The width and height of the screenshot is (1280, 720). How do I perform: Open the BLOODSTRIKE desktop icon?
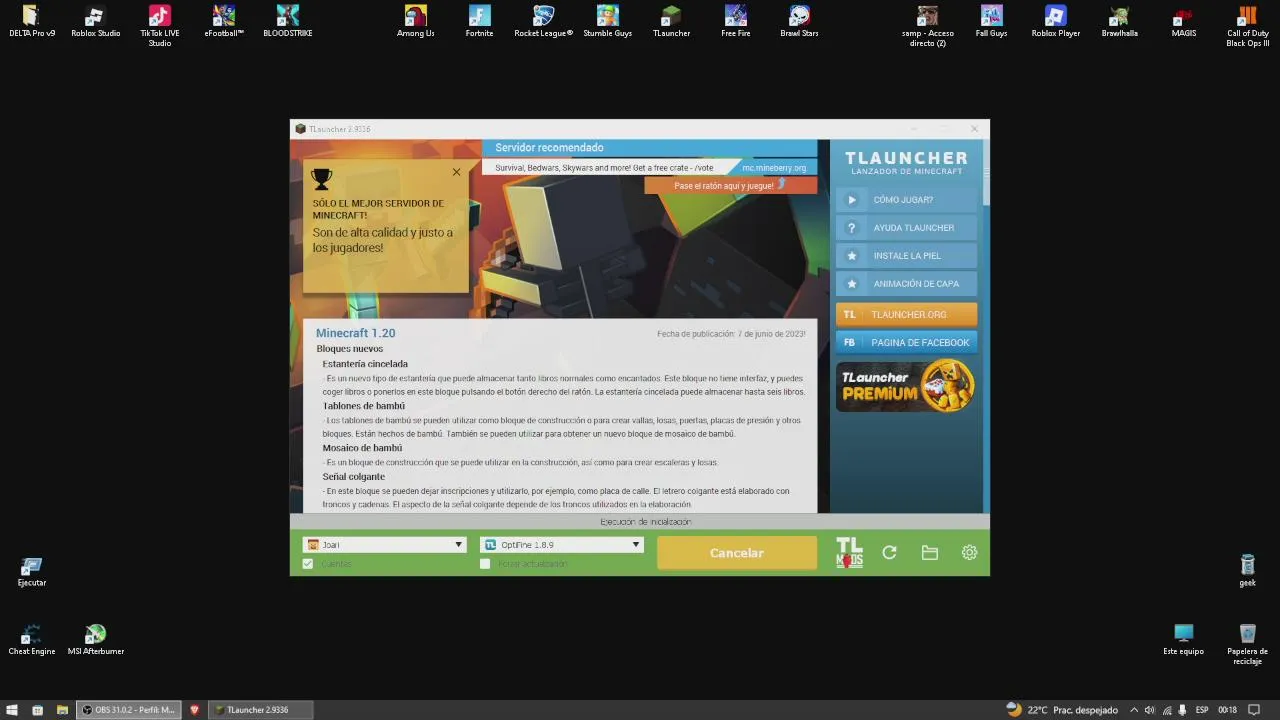coord(288,22)
